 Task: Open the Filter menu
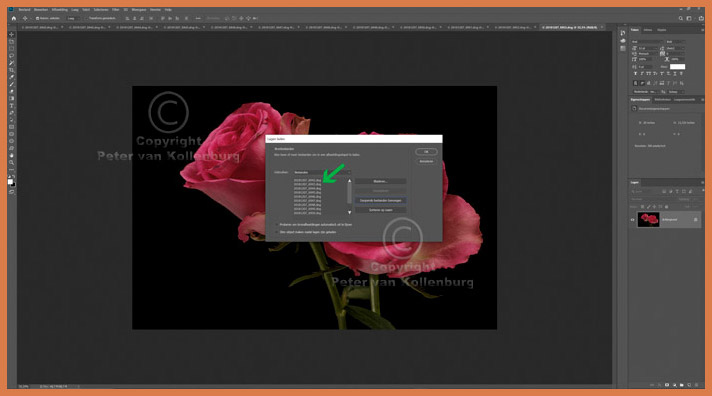coord(116,10)
